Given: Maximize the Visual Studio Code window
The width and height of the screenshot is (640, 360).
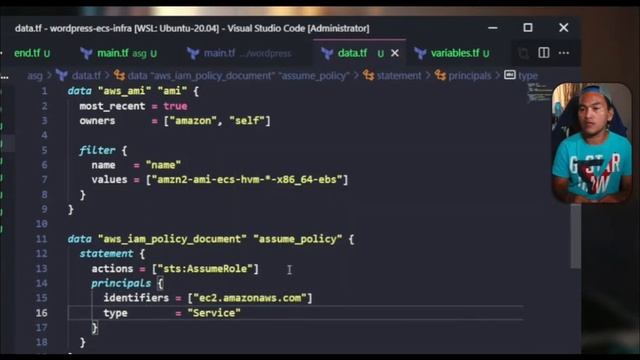Looking at the screenshot, I should click(528, 28).
